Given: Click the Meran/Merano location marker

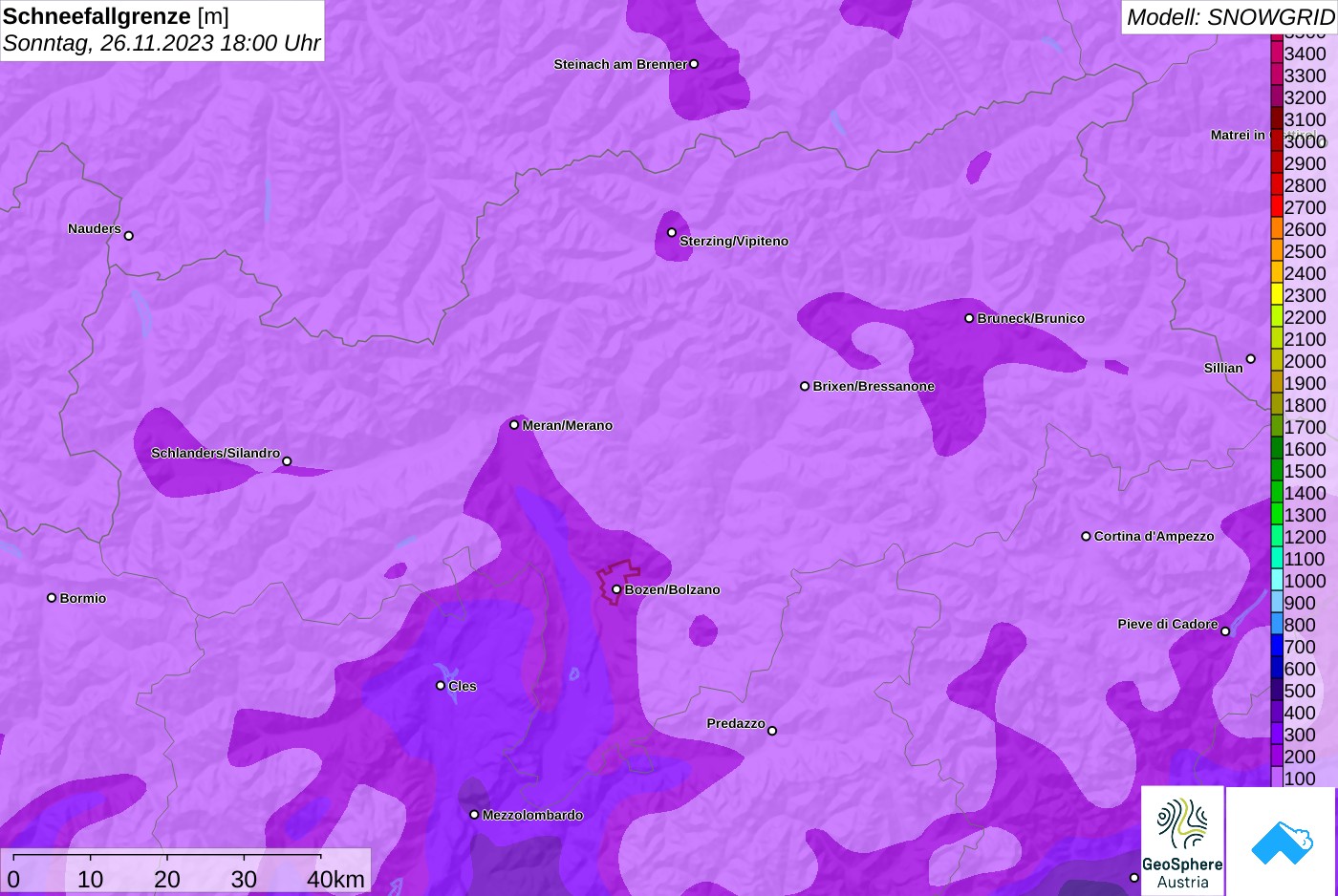Looking at the screenshot, I should 514,425.
